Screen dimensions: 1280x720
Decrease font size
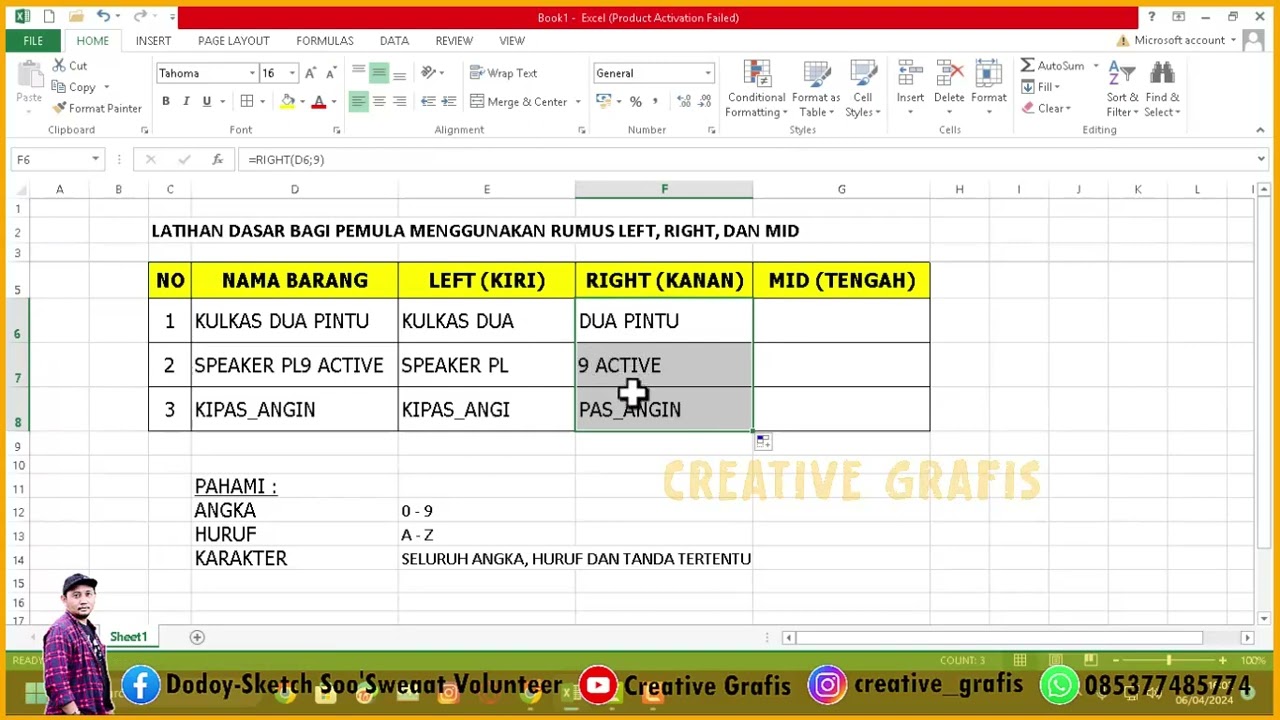330,73
